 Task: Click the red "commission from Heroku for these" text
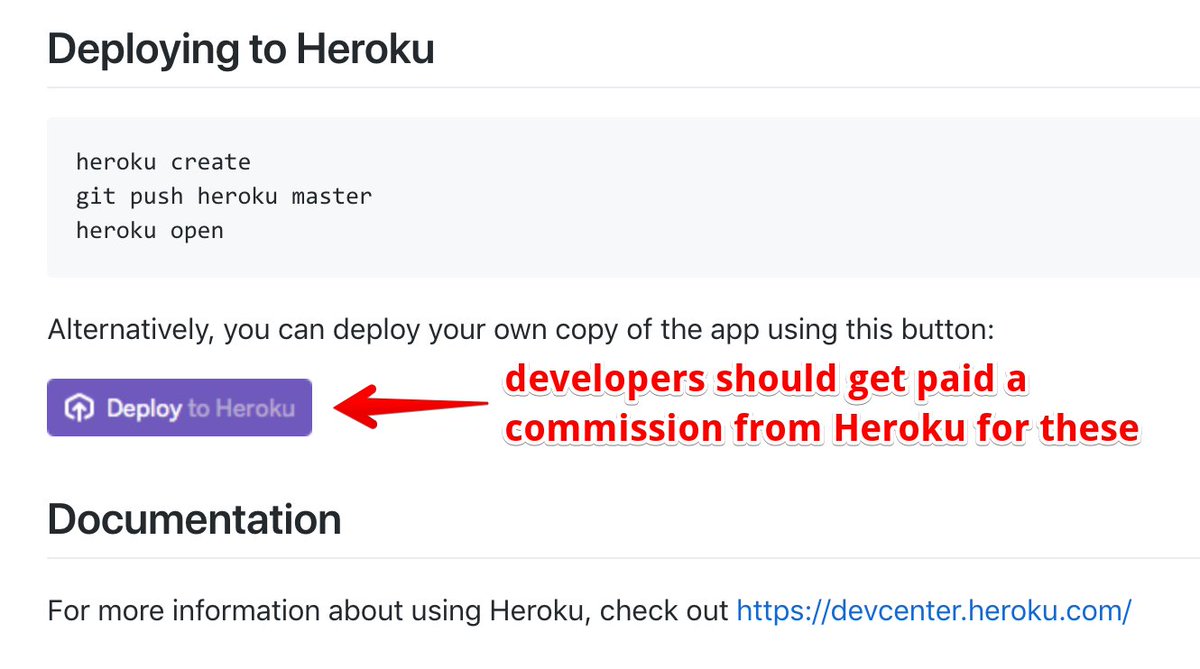point(821,428)
